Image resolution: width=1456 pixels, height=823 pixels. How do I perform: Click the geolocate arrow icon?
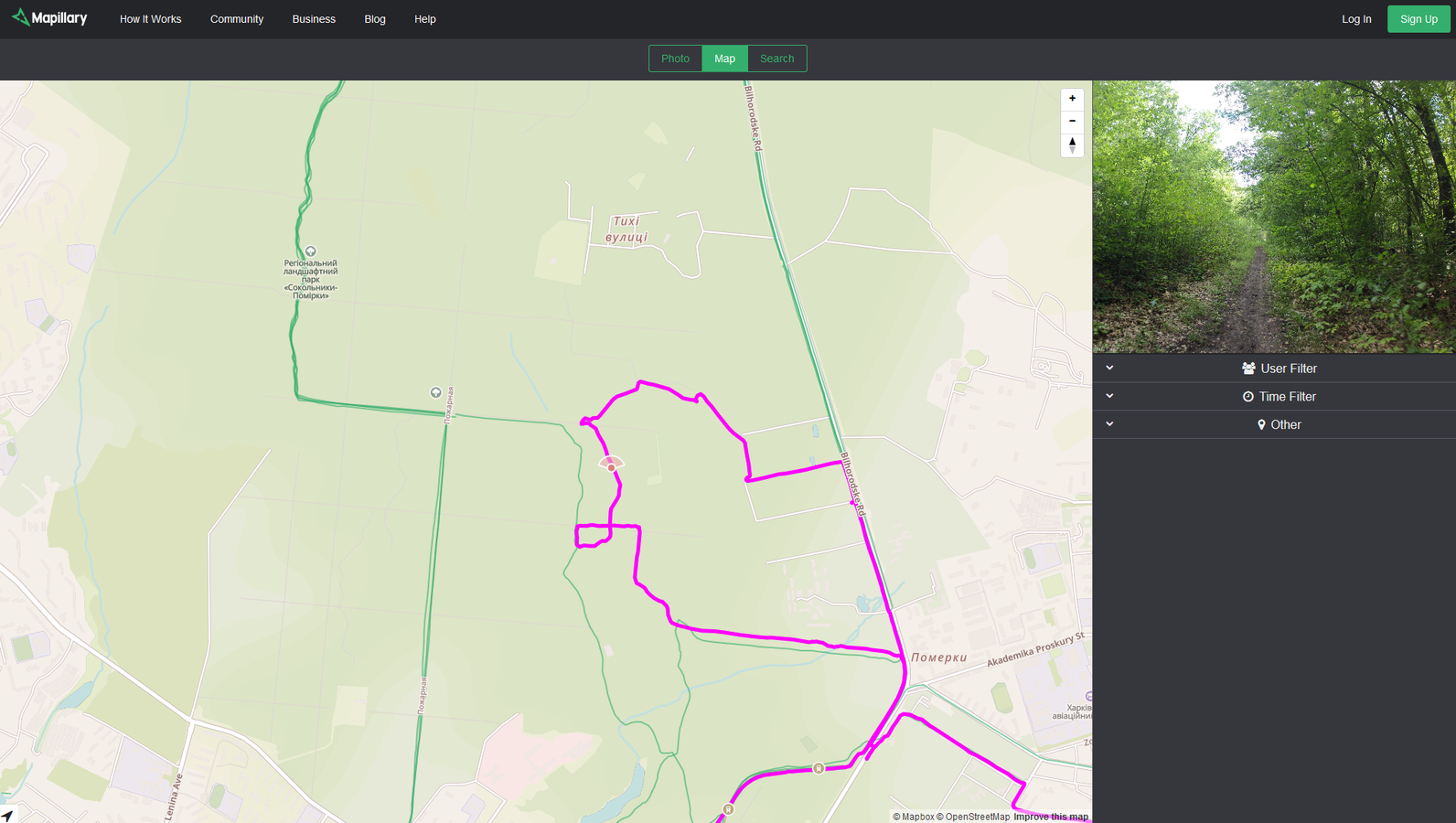click(8, 815)
